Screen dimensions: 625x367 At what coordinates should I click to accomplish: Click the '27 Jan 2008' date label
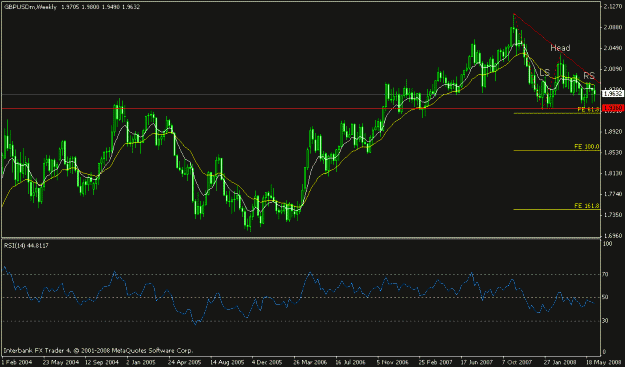click(x=560, y=362)
